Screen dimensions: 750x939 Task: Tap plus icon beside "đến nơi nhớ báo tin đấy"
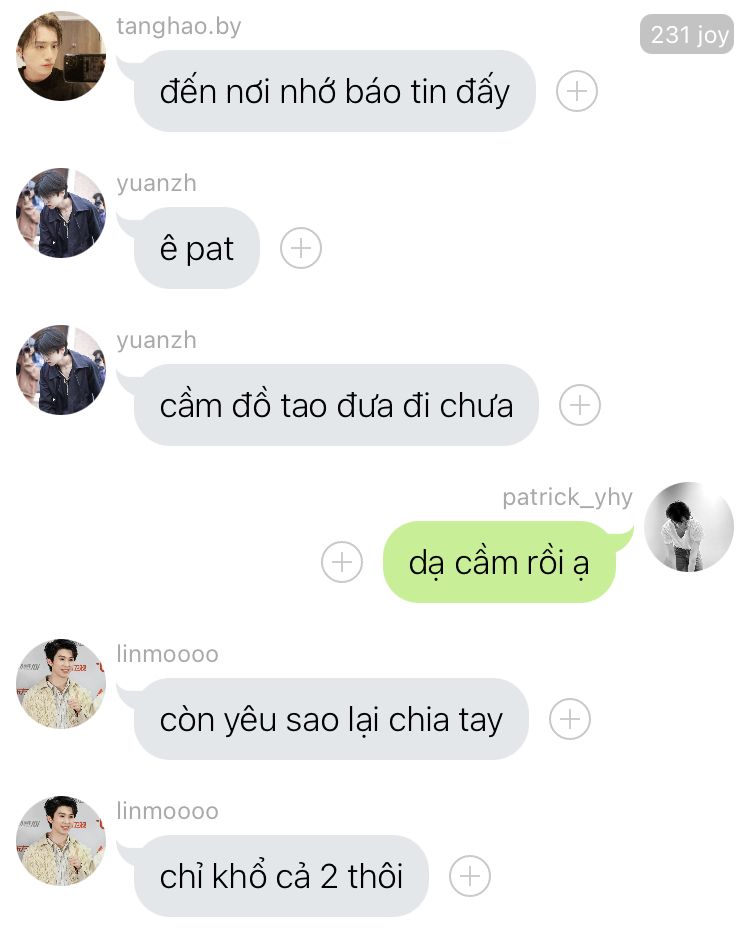tap(576, 91)
